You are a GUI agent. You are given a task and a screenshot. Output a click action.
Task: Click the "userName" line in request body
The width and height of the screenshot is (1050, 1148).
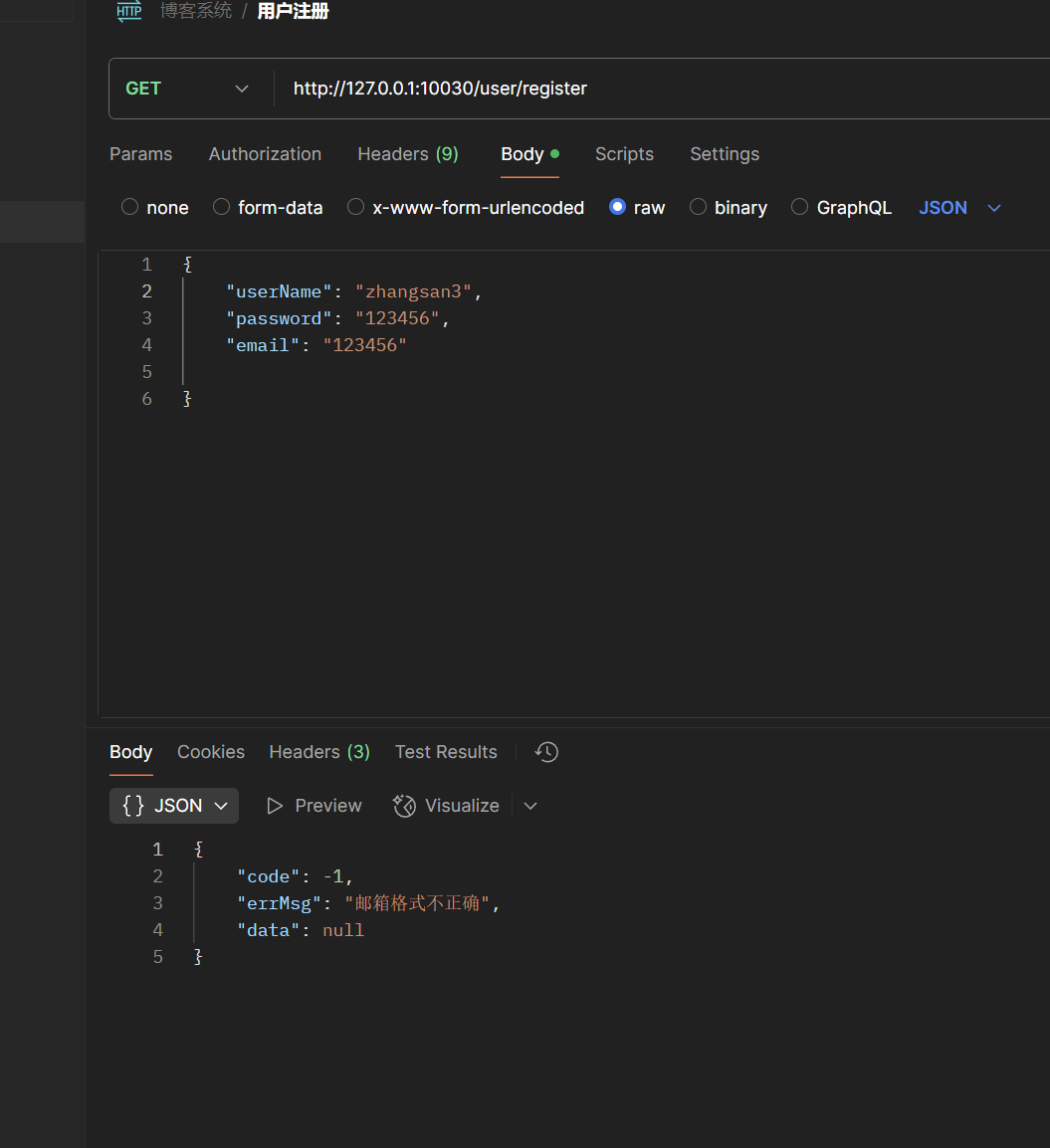[x=354, y=291]
